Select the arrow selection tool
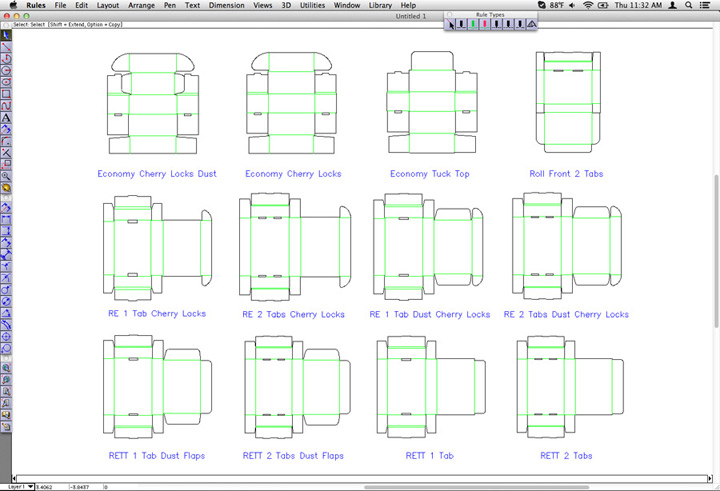720x491 pixels. [6, 35]
